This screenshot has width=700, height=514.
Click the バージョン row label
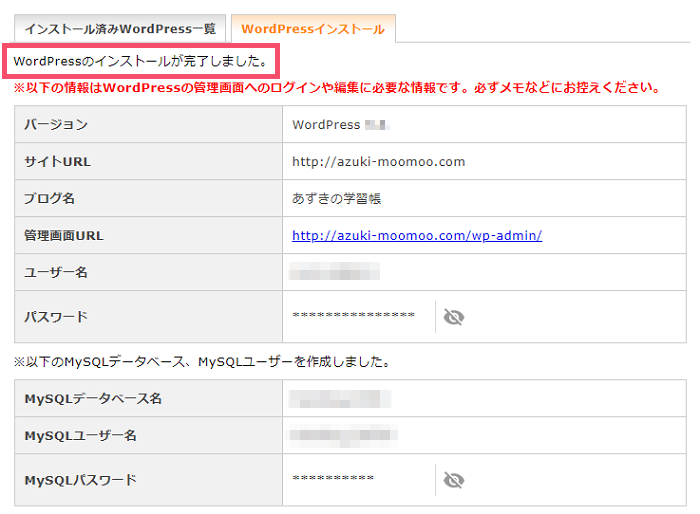tap(56, 124)
